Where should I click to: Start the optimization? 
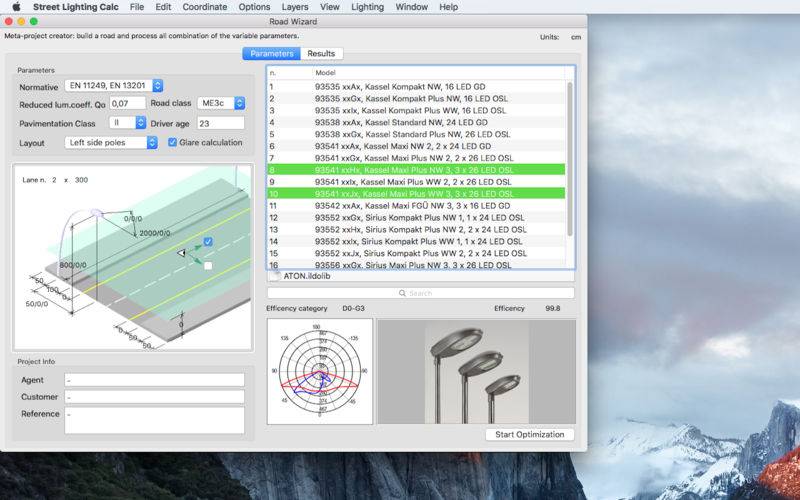click(x=530, y=434)
